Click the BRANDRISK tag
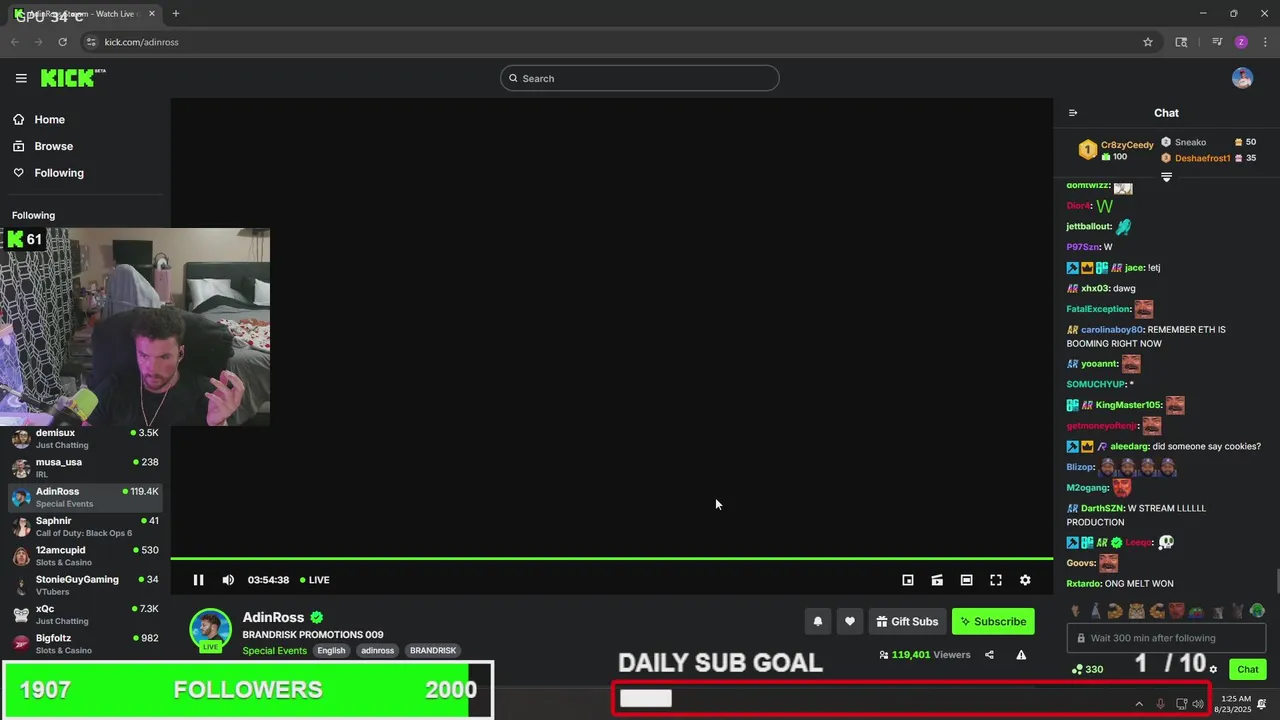This screenshot has height=720, width=1280. coord(433,650)
